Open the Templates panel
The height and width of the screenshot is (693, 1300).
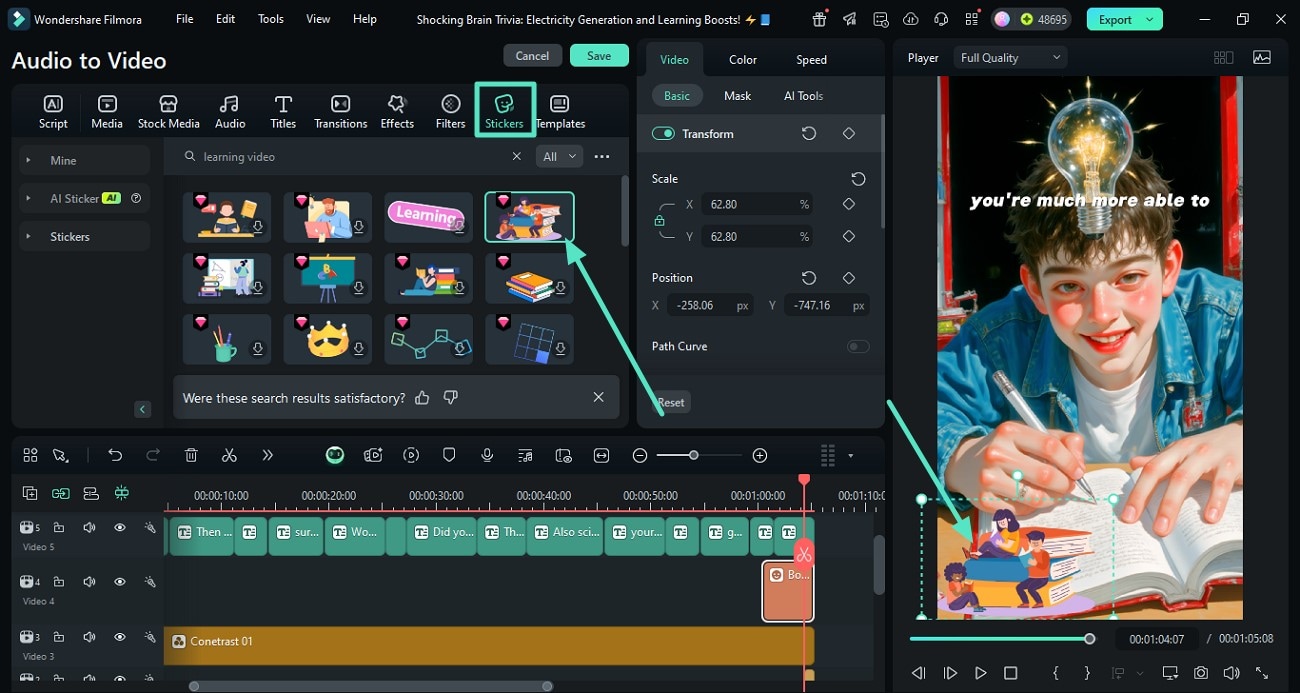click(560, 111)
